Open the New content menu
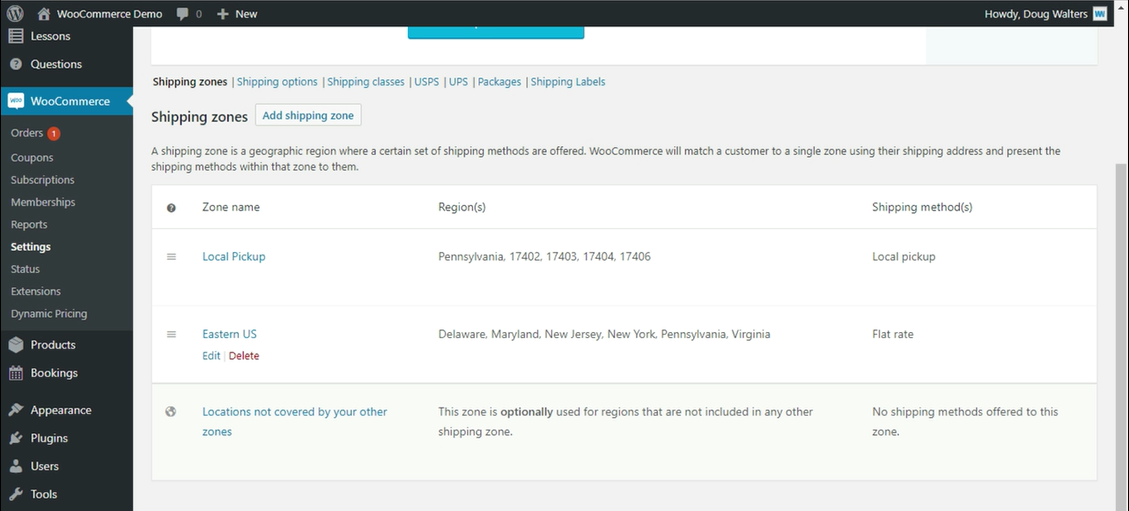 click(x=237, y=14)
